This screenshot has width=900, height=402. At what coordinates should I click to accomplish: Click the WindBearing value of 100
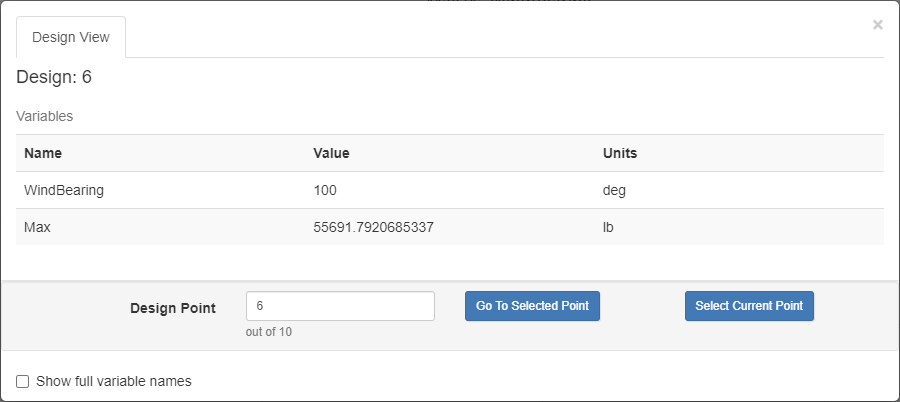pyautogui.click(x=325, y=190)
